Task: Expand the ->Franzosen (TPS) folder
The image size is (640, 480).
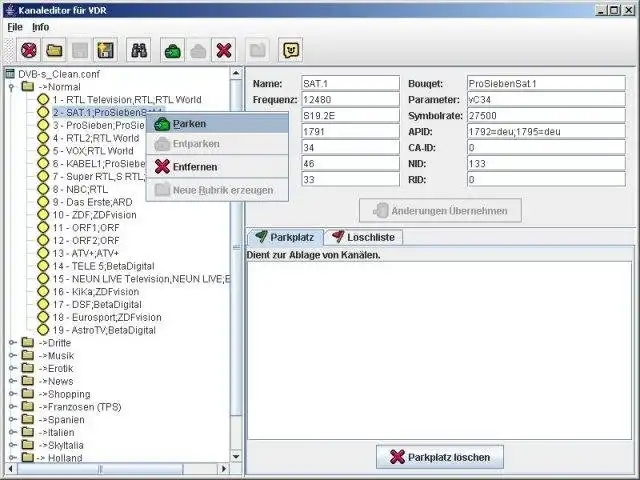Action: tap(13, 407)
